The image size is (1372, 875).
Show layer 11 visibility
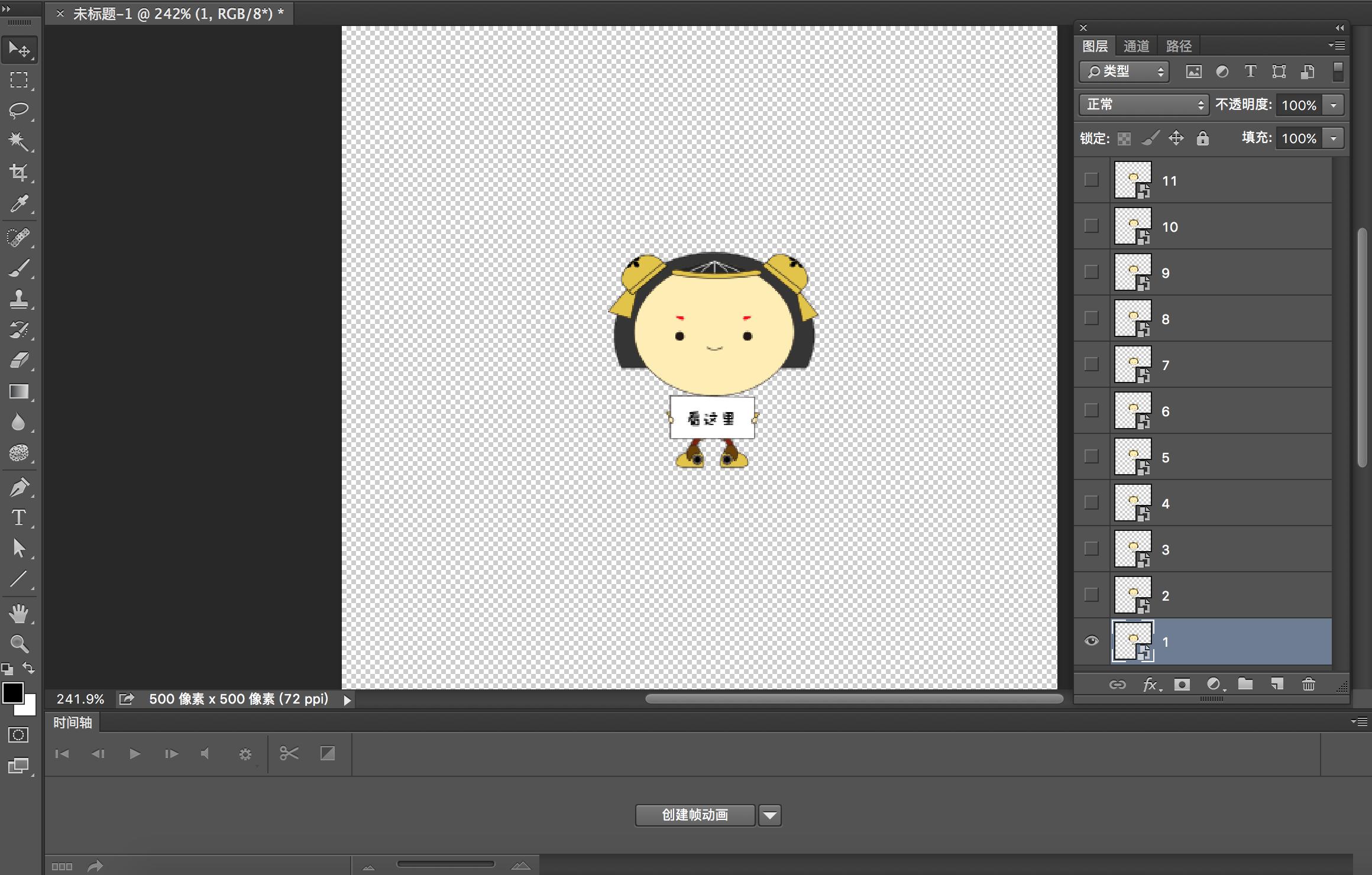pos(1092,180)
